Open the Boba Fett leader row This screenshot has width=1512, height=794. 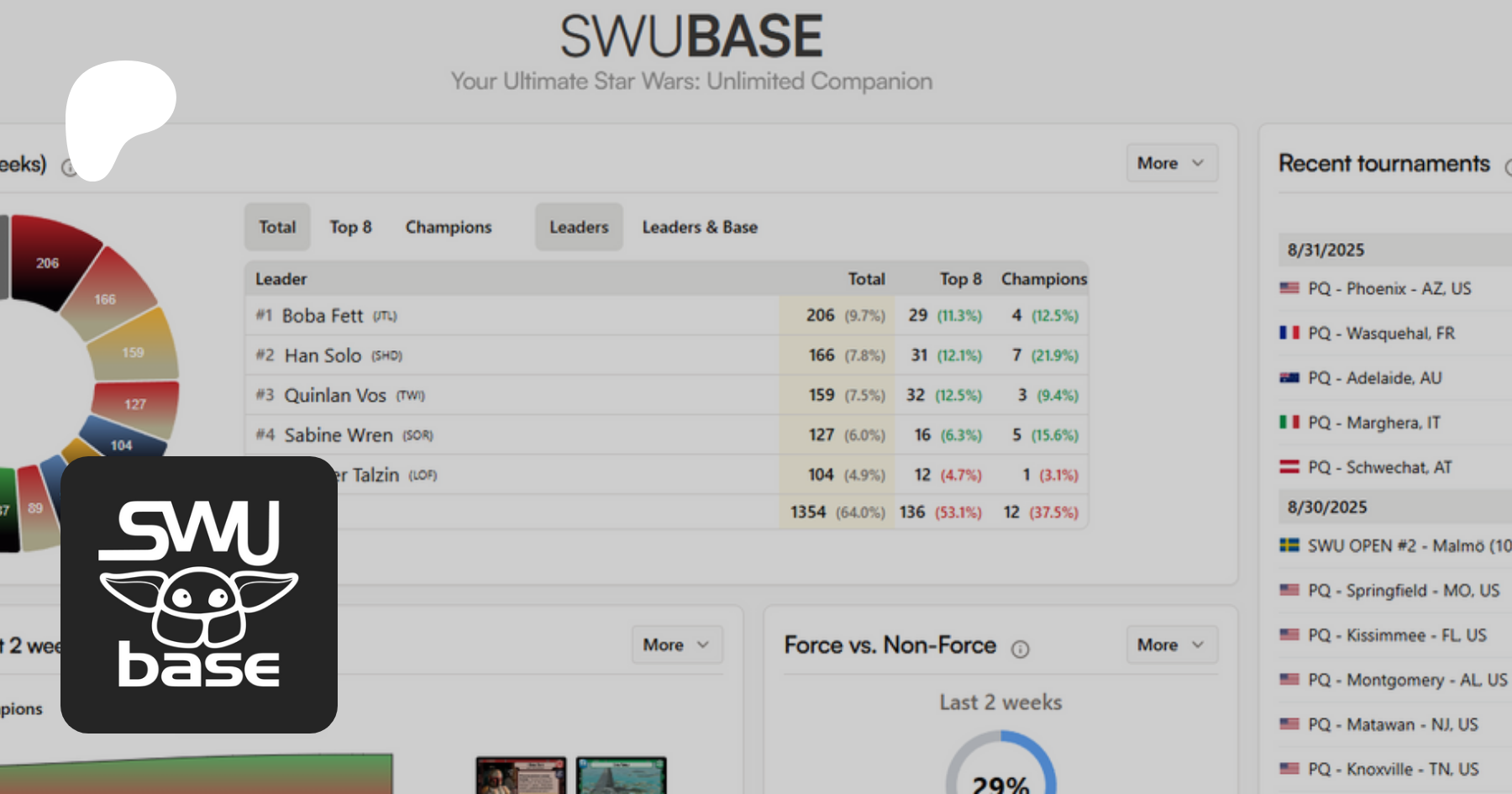323,316
